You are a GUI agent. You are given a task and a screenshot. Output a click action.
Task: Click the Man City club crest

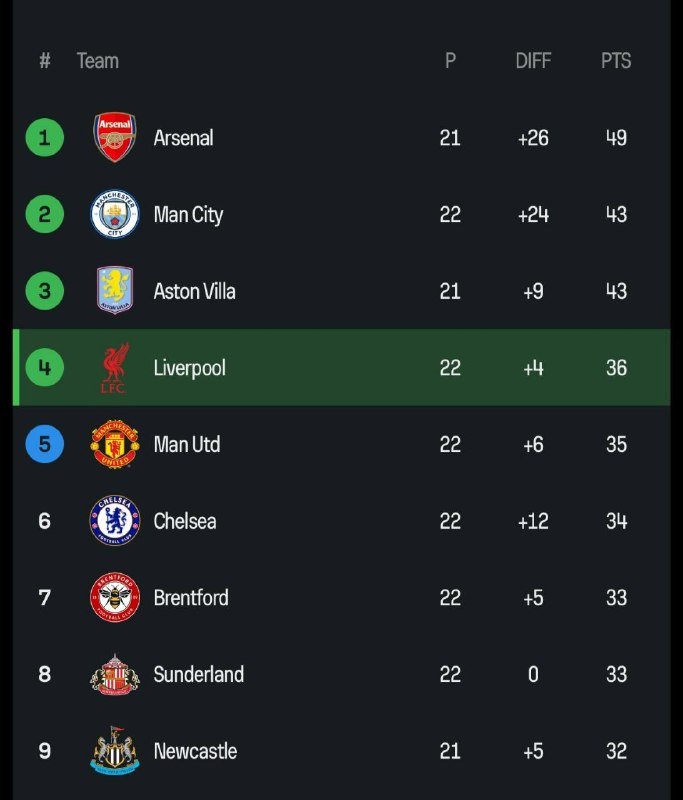(115, 214)
